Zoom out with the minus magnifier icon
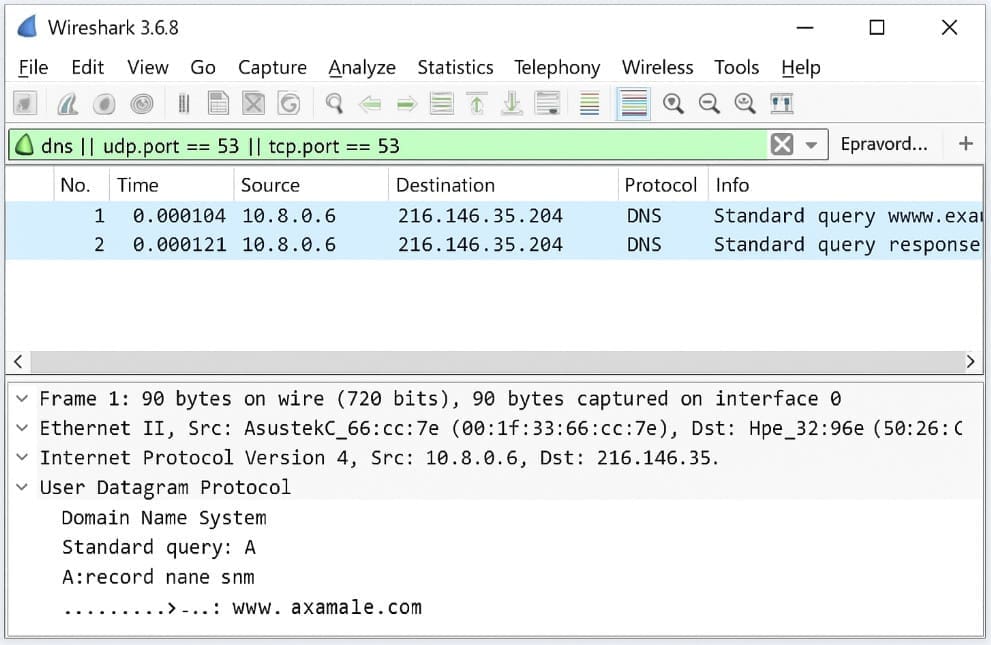This screenshot has height=645, width=991. [709, 104]
